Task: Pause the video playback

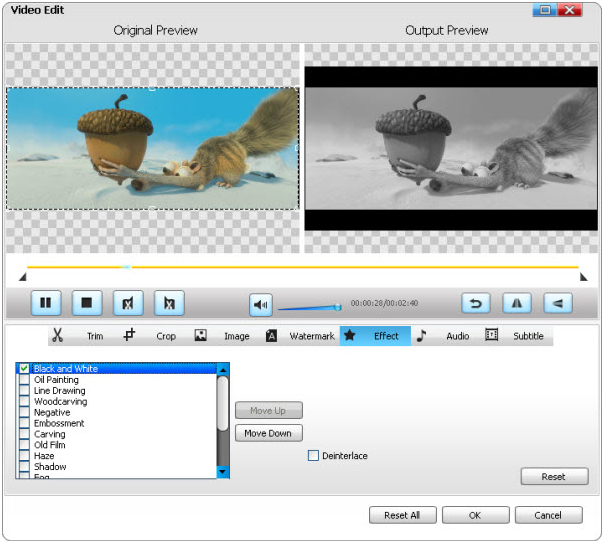Action: pos(46,303)
